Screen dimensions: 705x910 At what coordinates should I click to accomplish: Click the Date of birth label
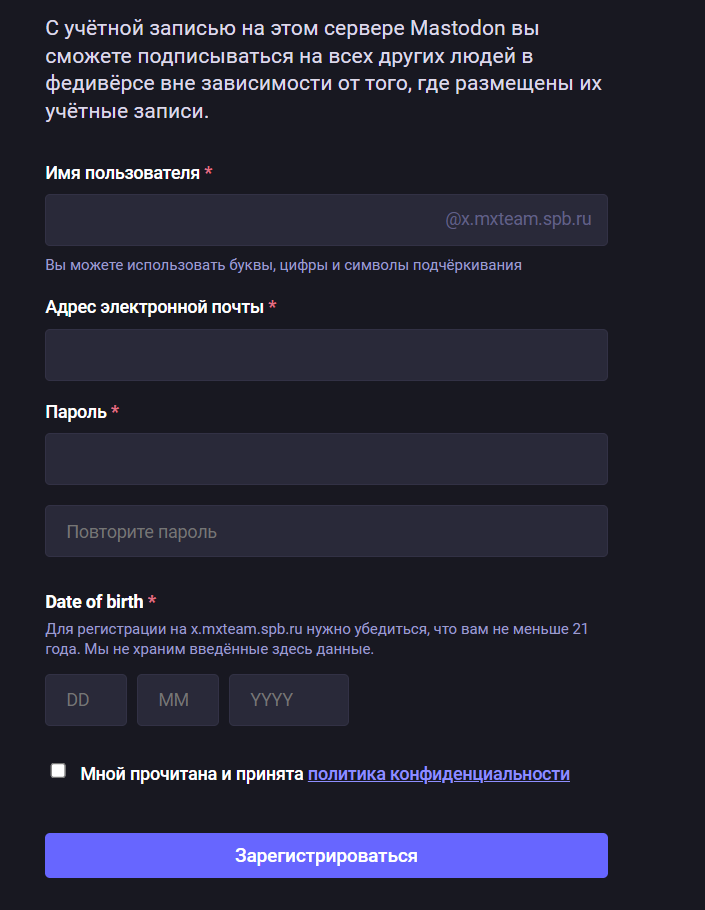[x=94, y=601]
